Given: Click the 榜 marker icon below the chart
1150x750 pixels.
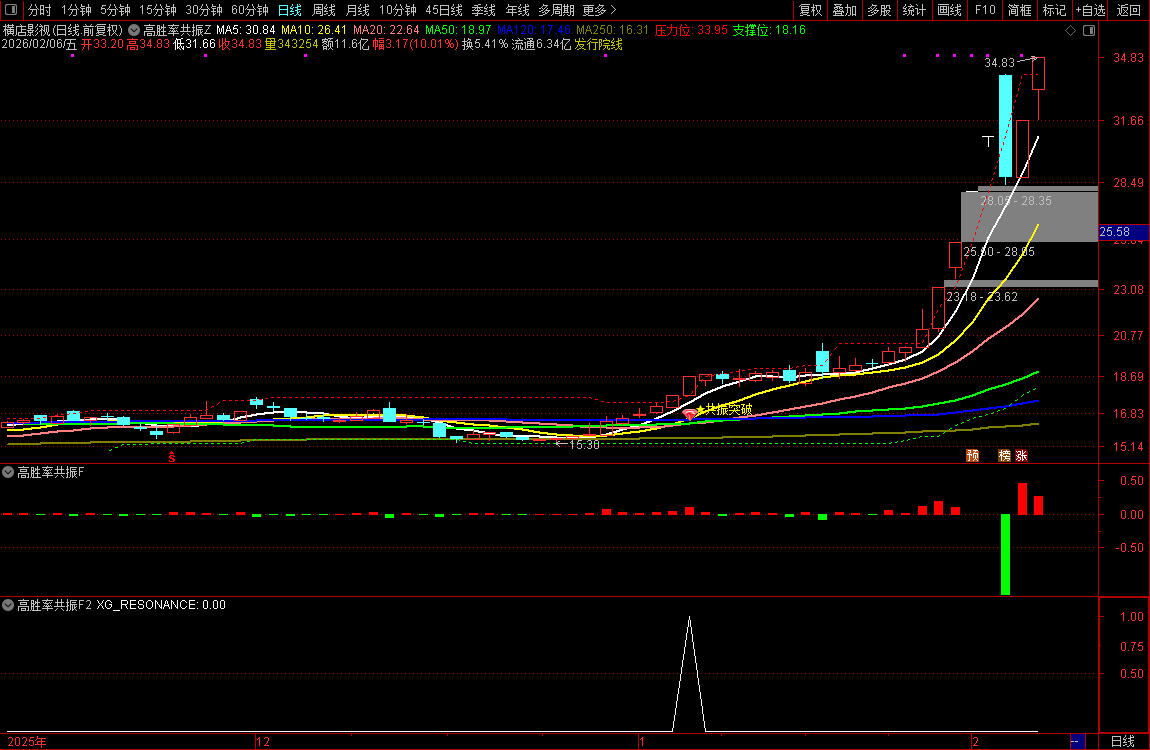Looking at the screenshot, I should (x=1004, y=456).
